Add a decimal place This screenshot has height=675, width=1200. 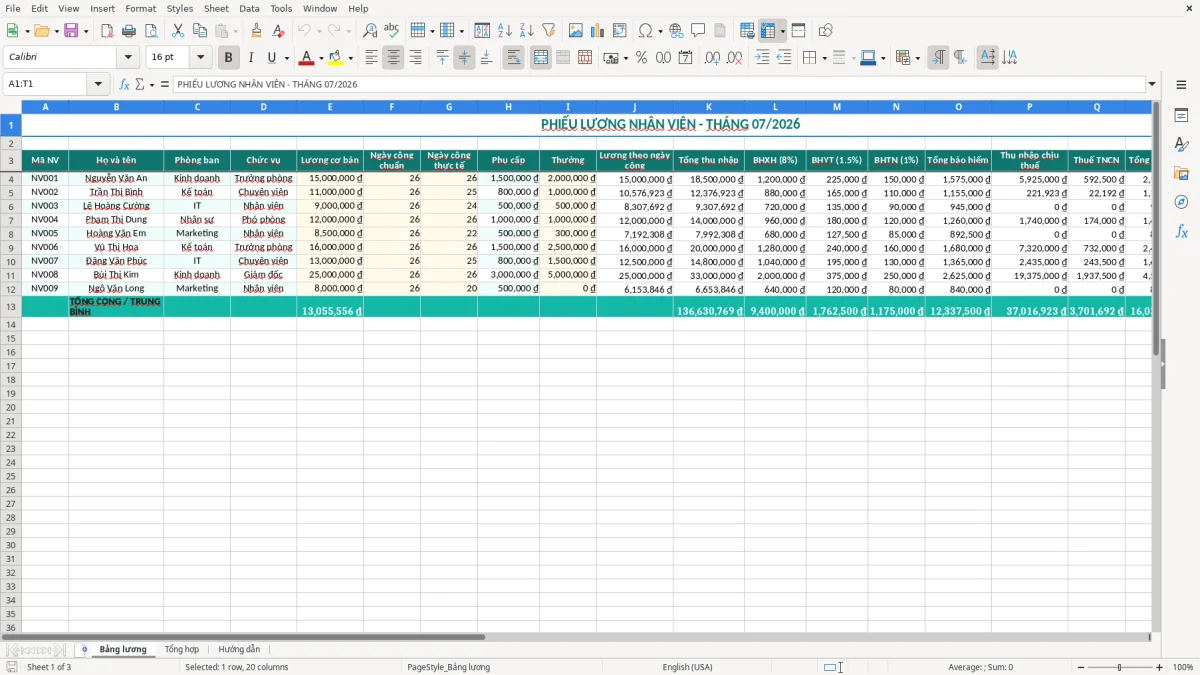pyautogui.click(x=713, y=58)
